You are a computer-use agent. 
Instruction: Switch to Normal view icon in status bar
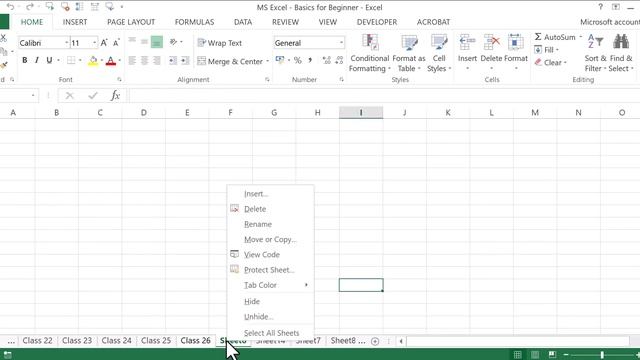pyautogui.click(x=517, y=354)
